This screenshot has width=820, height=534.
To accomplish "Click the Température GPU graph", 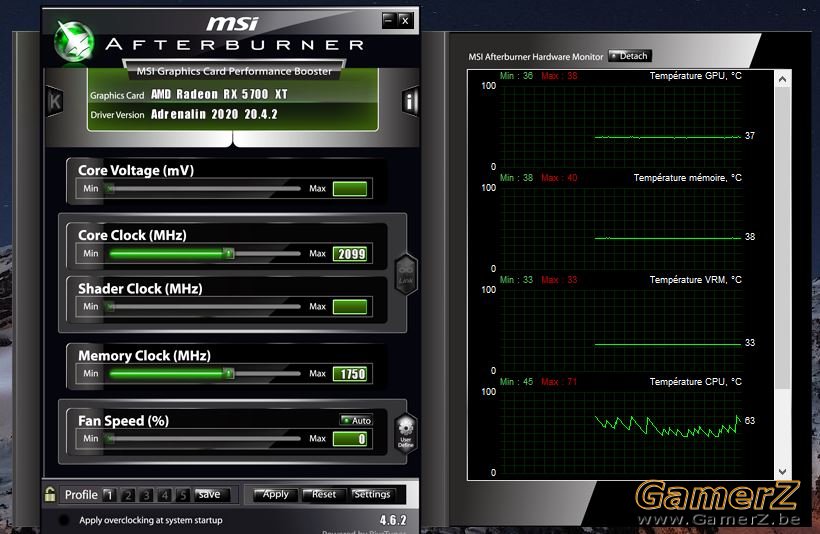I will pos(620,126).
